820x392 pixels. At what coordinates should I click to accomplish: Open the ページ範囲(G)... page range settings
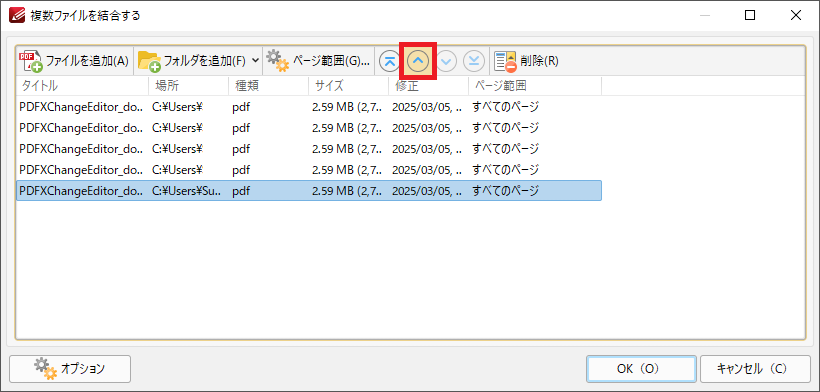point(318,61)
